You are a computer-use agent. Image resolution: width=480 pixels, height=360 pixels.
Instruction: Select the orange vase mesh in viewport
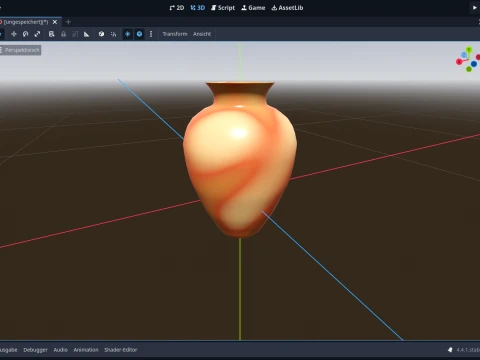pos(239,160)
